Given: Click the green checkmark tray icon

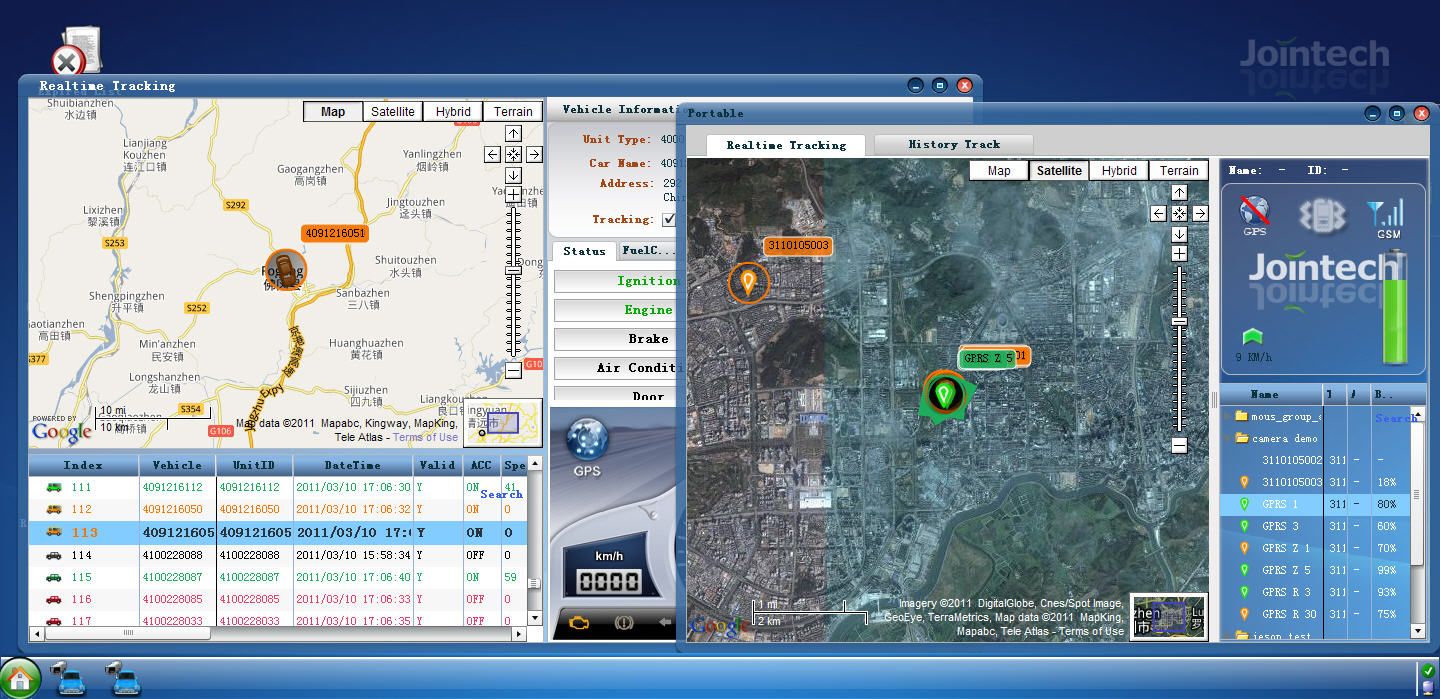Looking at the screenshot, I should [x=1427, y=673].
